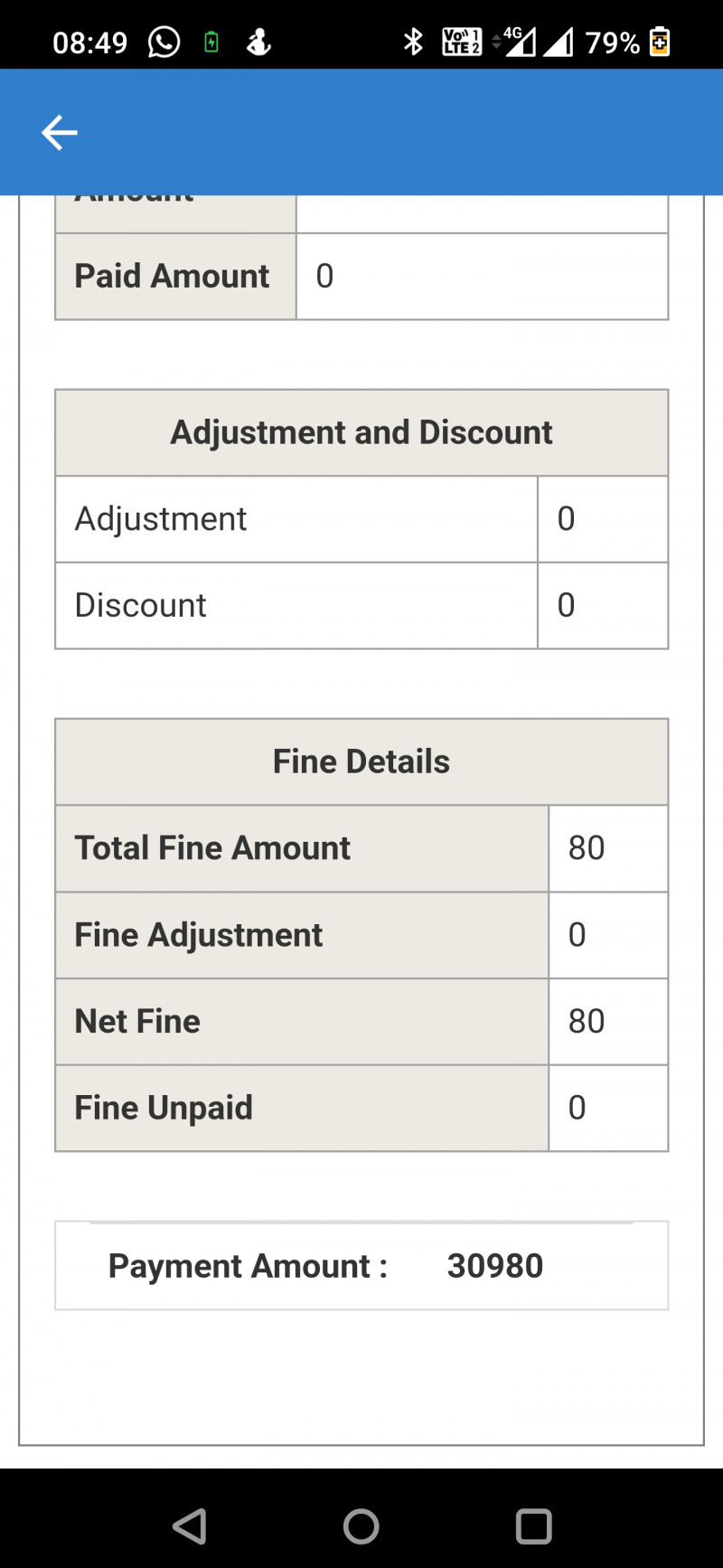This screenshot has height=1568, width=723.
Task: Tap the Fine Details section header
Action: tap(361, 761)
